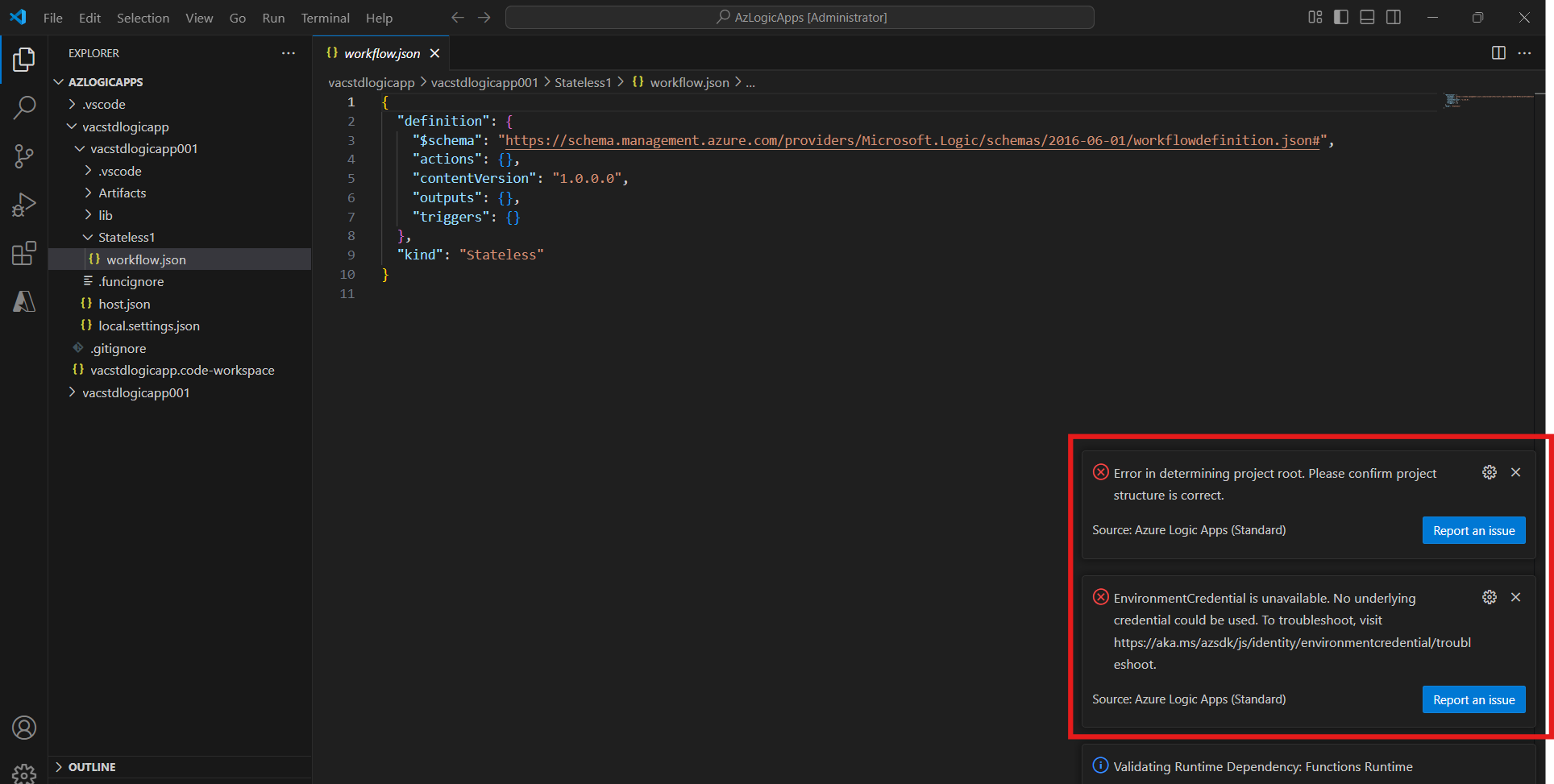
Task: Open settings gear on project root error notification
Action: pos(1490,472)
